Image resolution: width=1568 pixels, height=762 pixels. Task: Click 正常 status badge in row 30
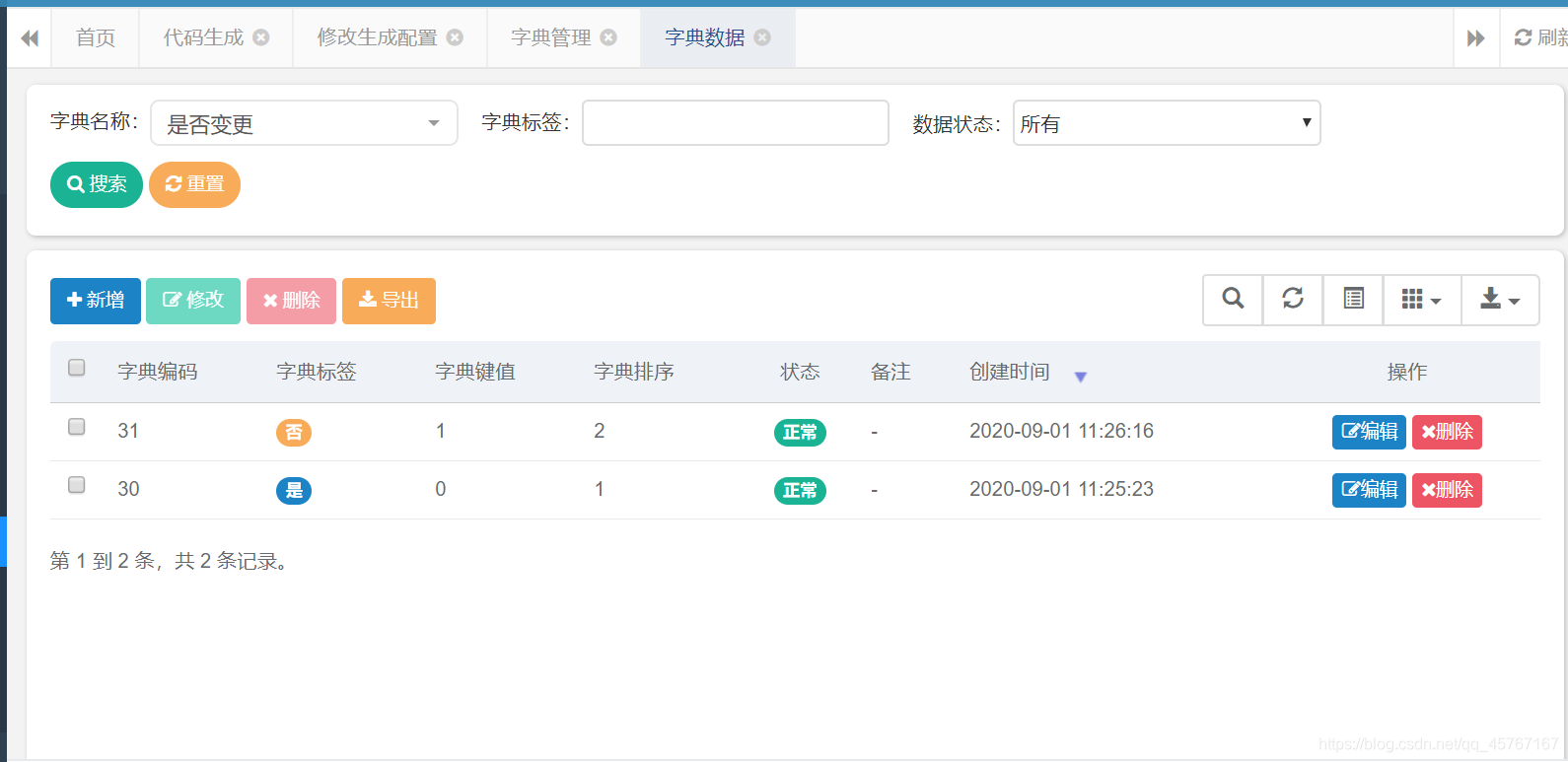[800, 491]
